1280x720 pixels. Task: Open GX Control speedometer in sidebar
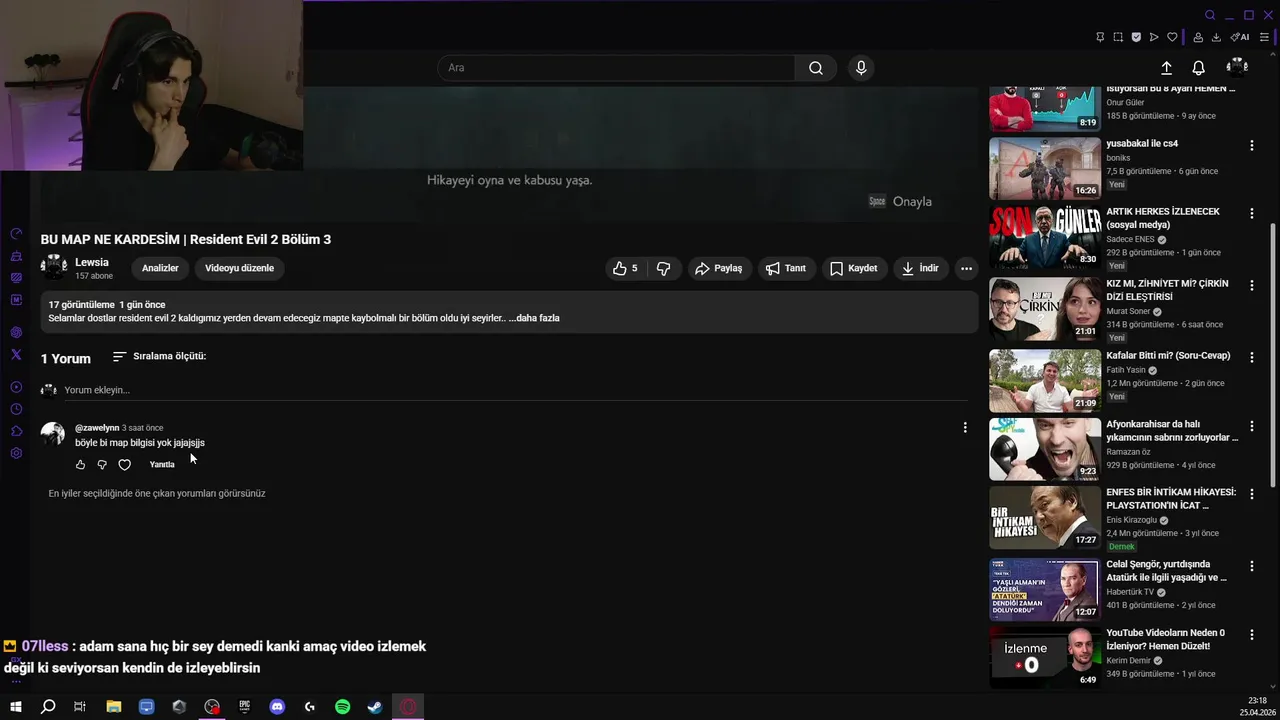pos(16,234)
